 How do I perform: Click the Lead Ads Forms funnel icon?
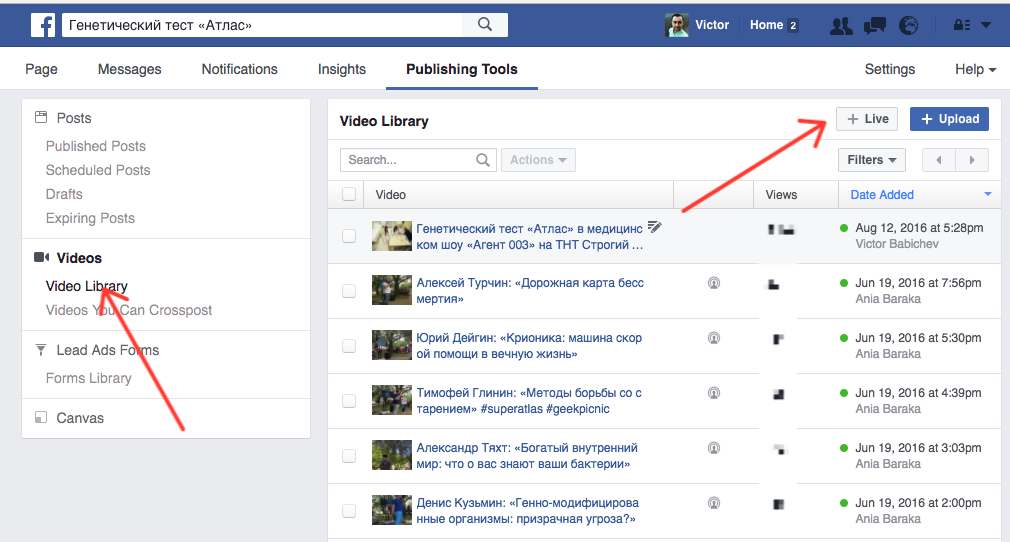(41, 349)
